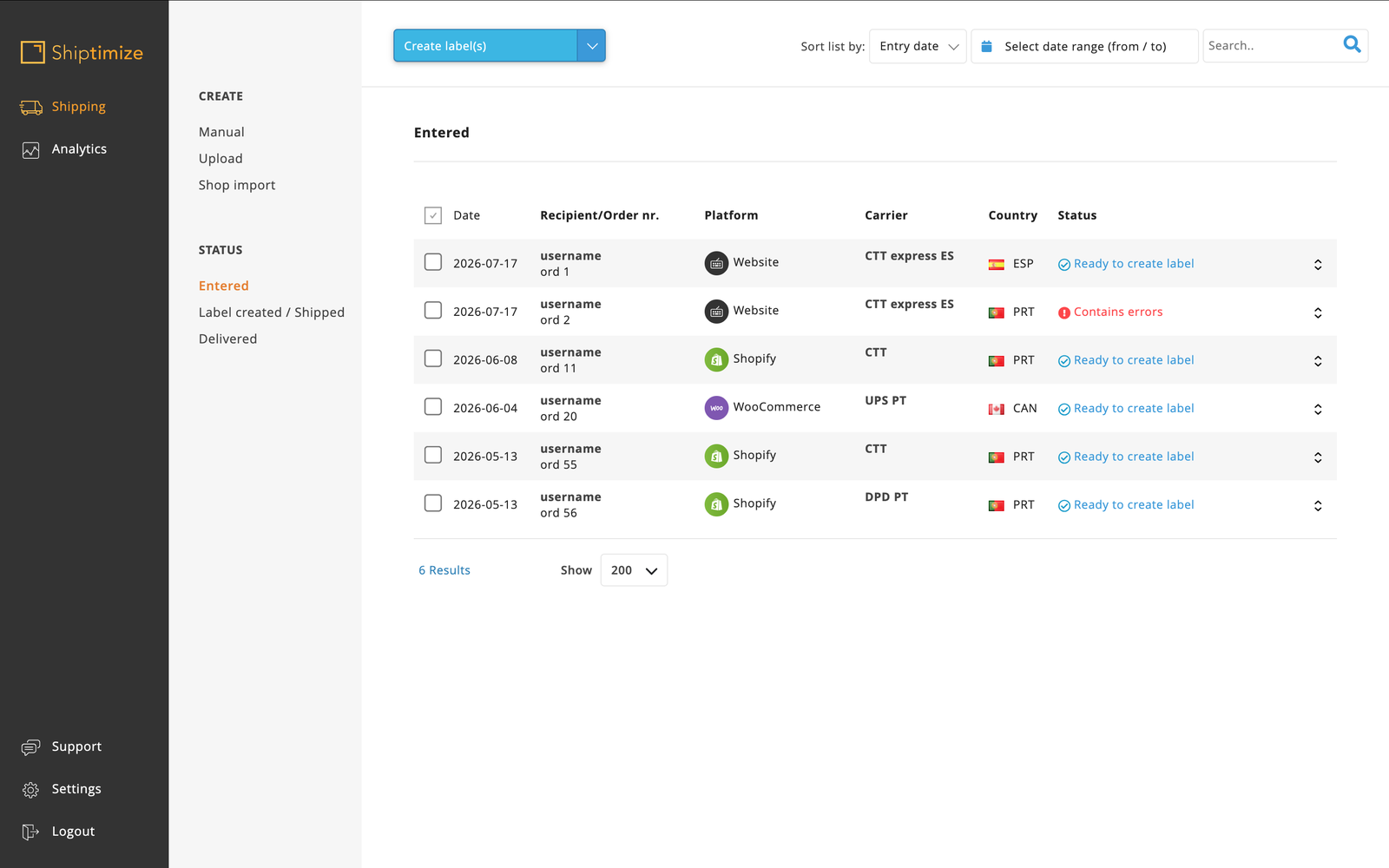Click WooCommerce icon for ord 20

[716, 407]
